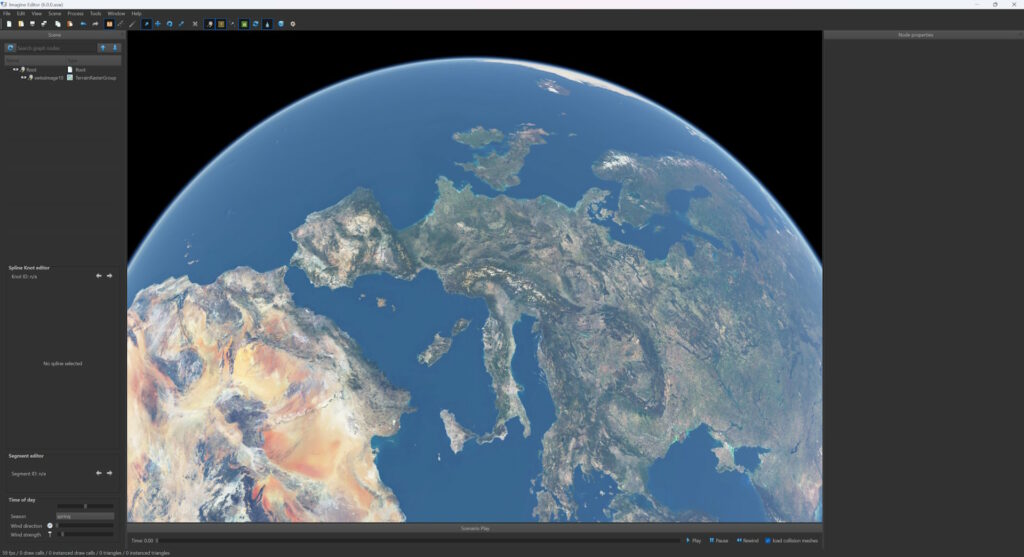Screen dimensions: 1024x557
Task: Go to next segment in Segment editor
Action: pos(109,473)
